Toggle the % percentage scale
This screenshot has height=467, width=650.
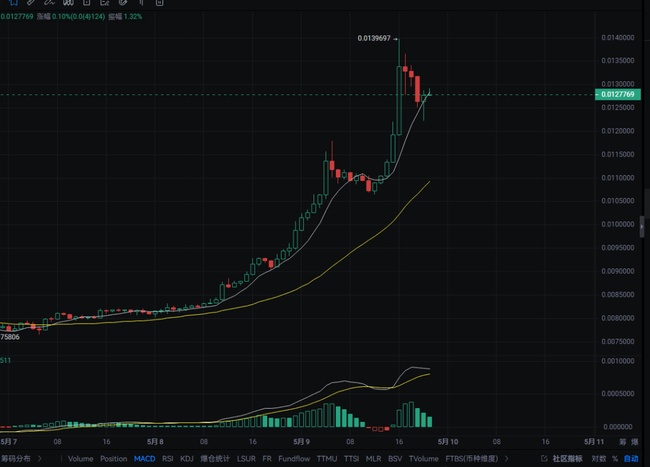(615, 458)
